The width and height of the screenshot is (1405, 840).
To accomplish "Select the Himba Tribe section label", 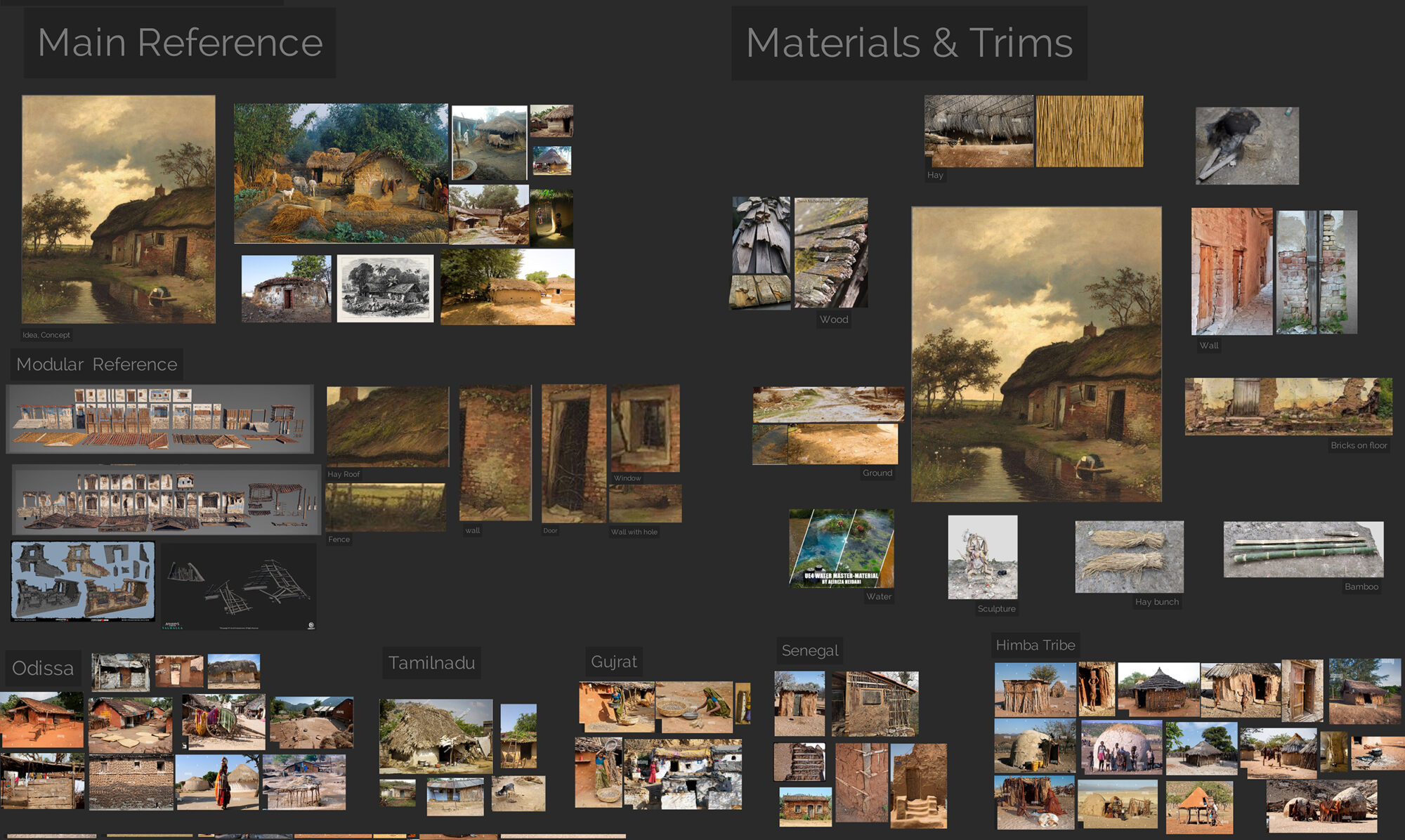I will 1035,645.
